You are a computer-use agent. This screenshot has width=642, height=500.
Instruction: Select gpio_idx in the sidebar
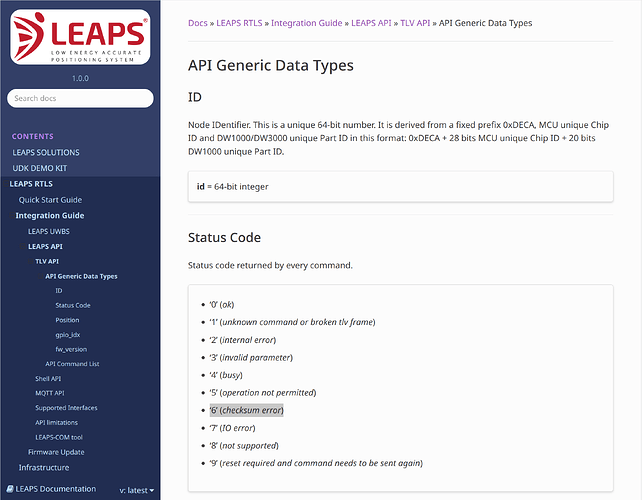pyautogui.click(x=69, y=334)
